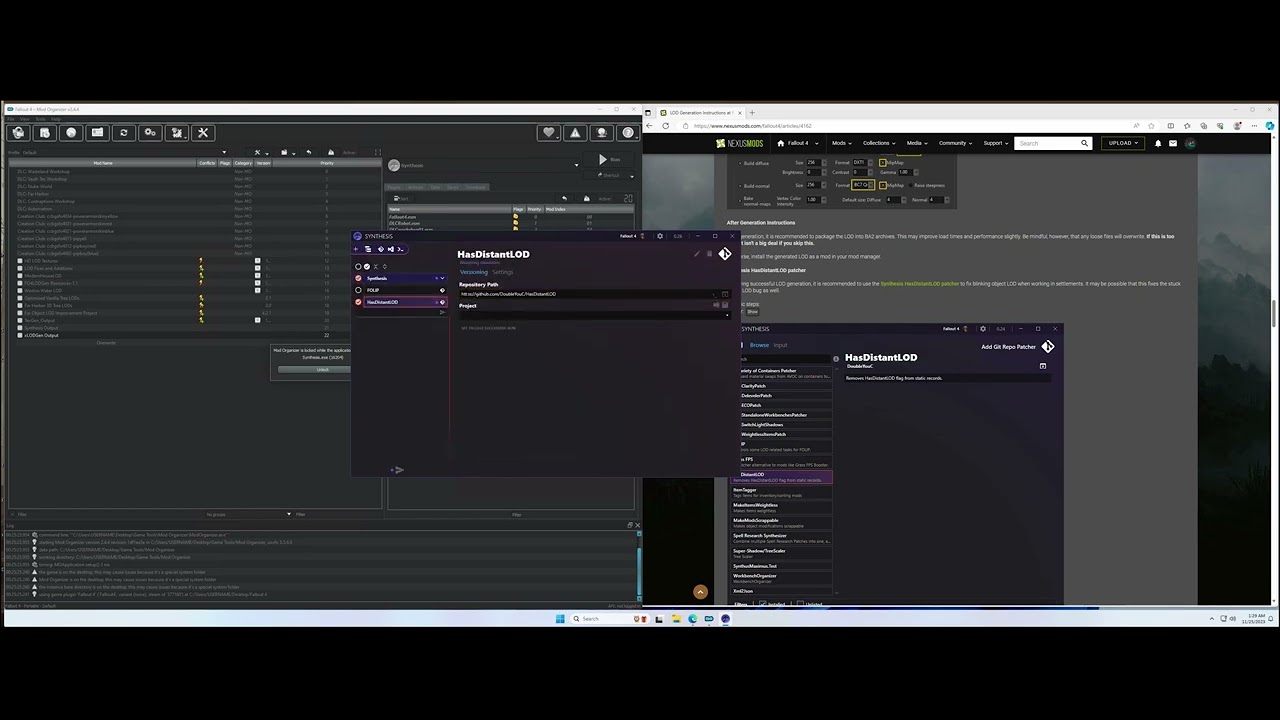Toggle Weston Water LOD mod checkbox
Image resolution: width=1280 pixels, height=720 pixels.
[x=20, y=291]
